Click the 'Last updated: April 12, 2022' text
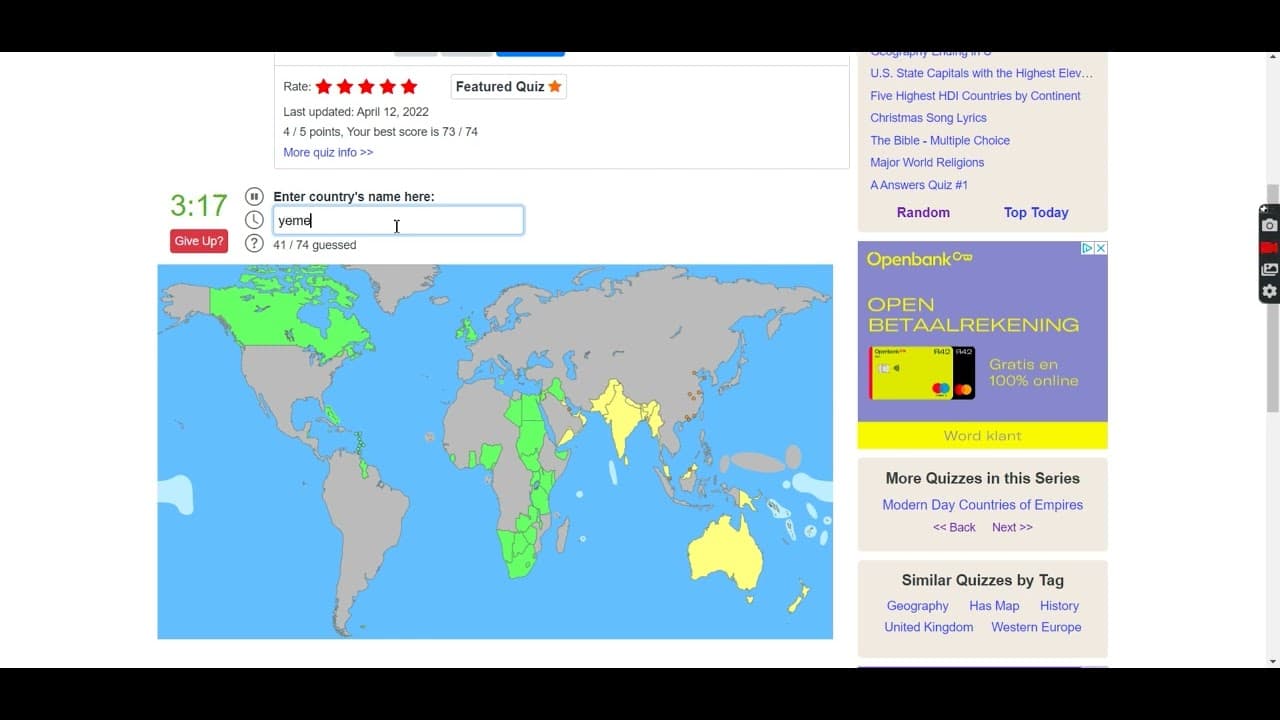The width and height of the screenshot is (1280, 720). (x=356, y=112)
